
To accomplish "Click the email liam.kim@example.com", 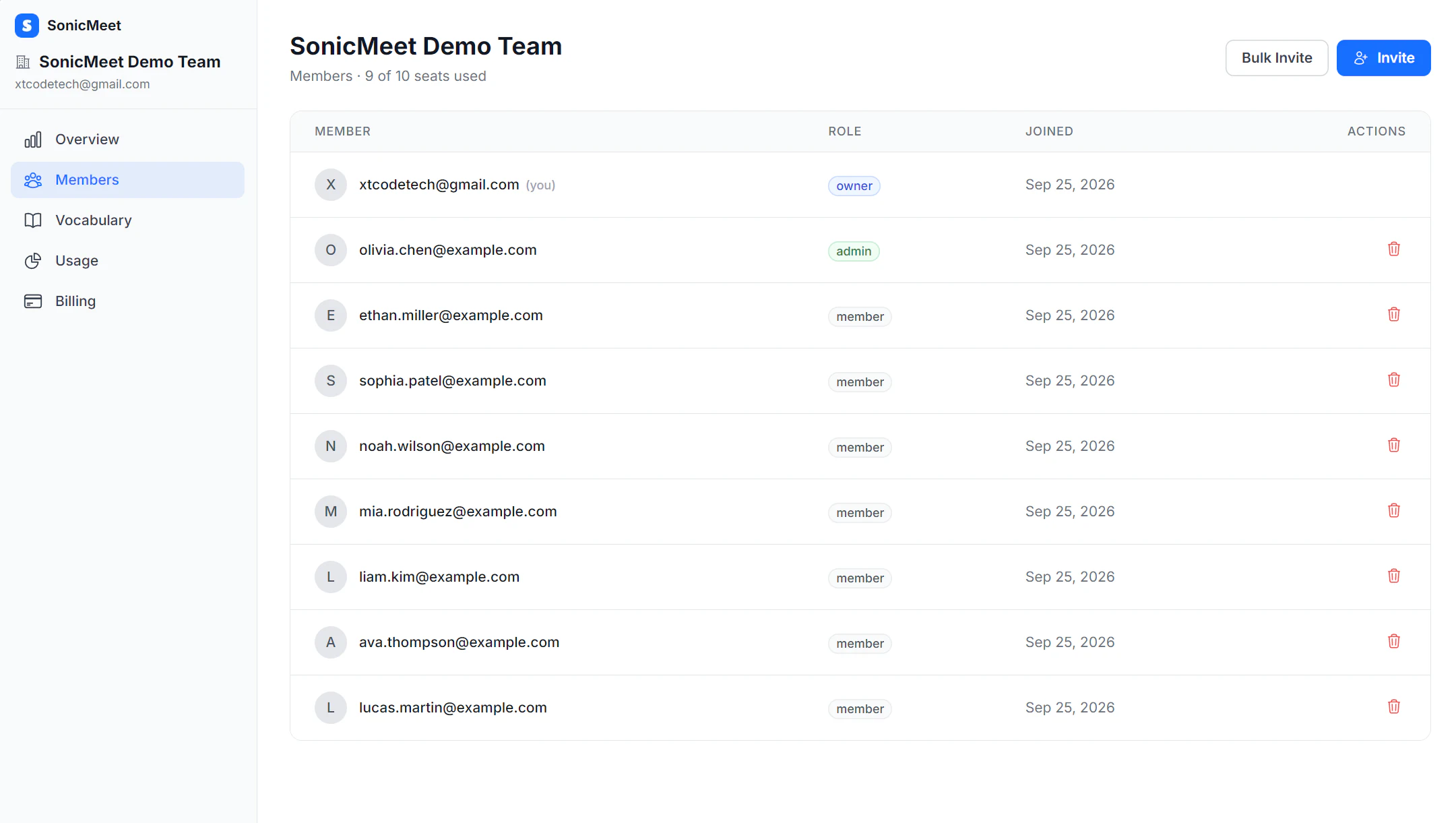I will pyautogui.click(x=439, y=577).
